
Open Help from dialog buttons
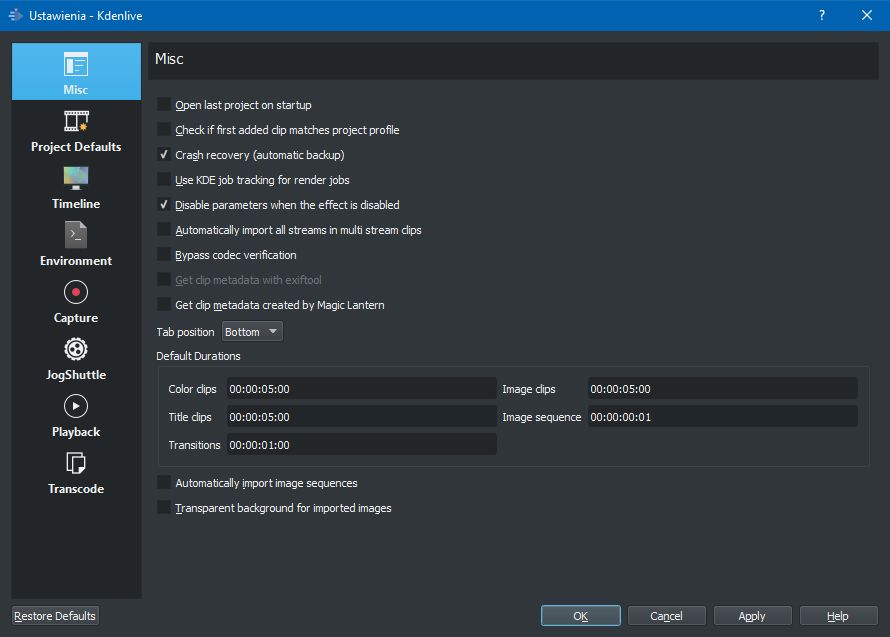[x=838, y=615]
